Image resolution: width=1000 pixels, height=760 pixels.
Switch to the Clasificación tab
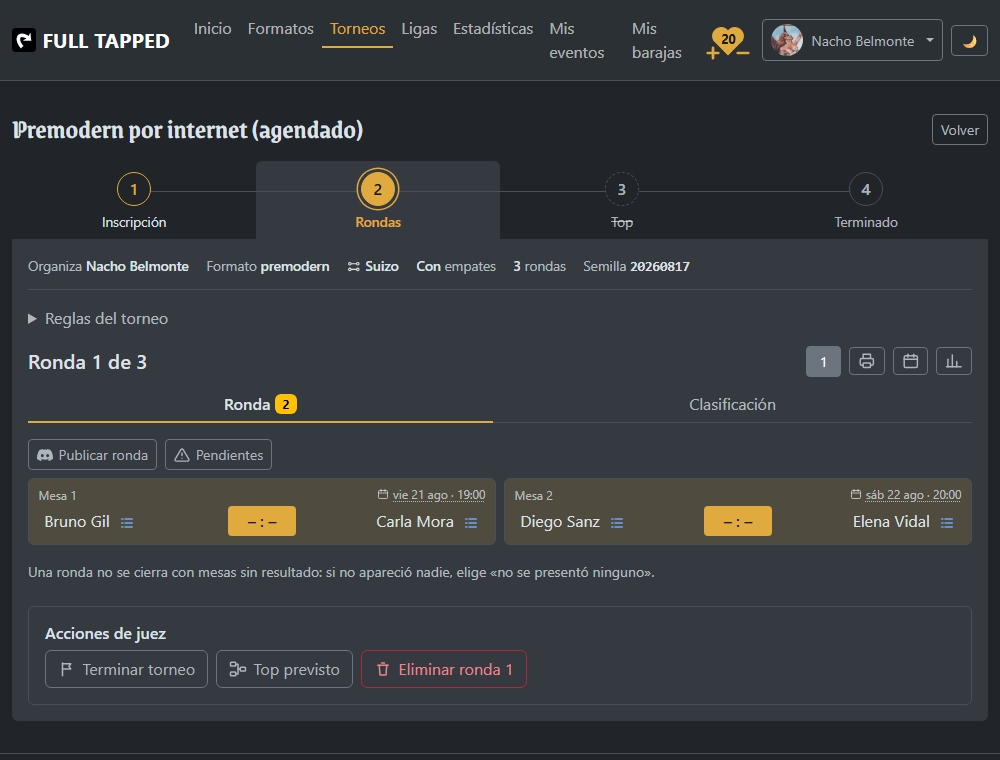point(732,405)
